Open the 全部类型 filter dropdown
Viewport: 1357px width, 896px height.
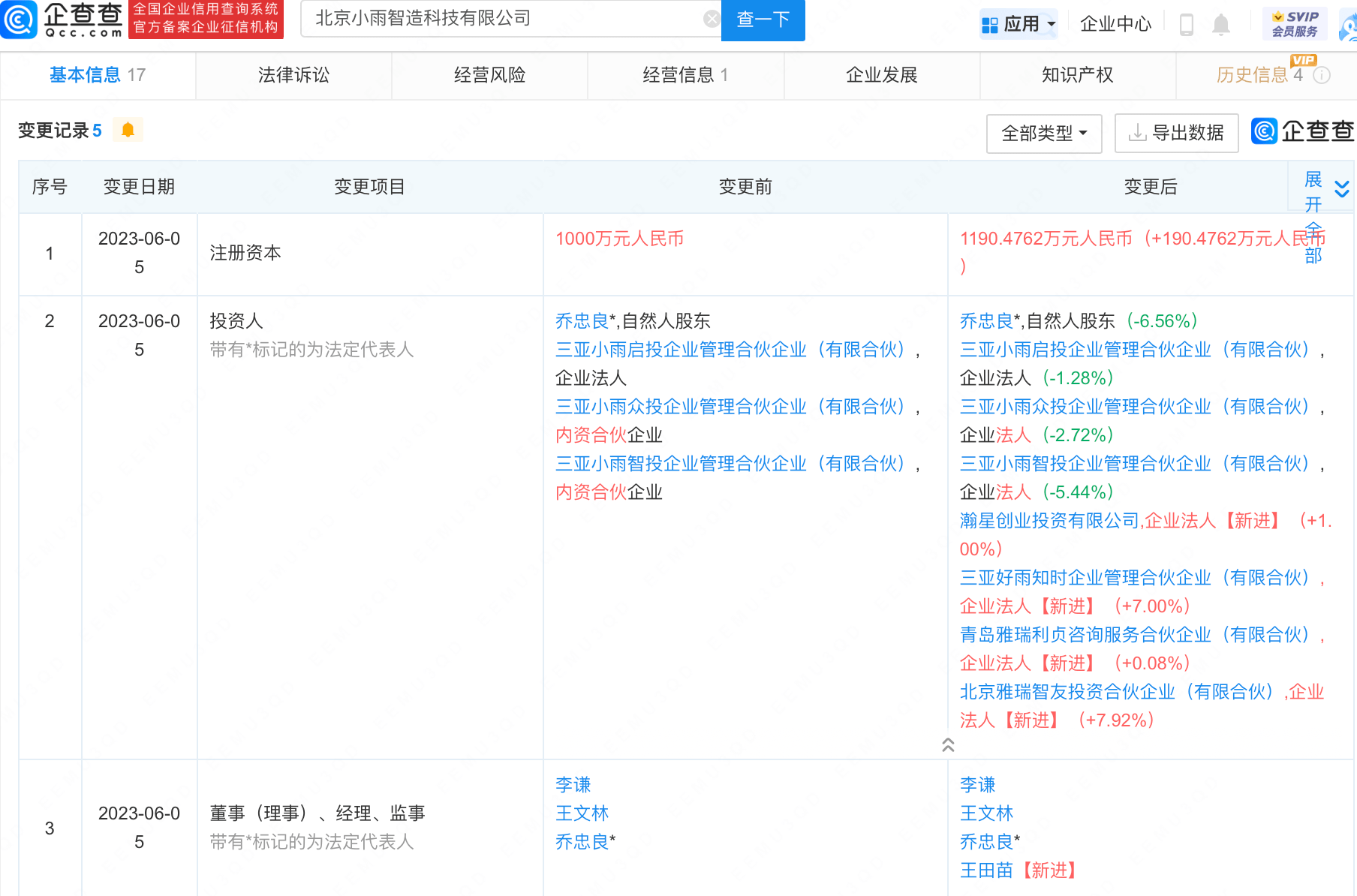(x=1044, y=134)
